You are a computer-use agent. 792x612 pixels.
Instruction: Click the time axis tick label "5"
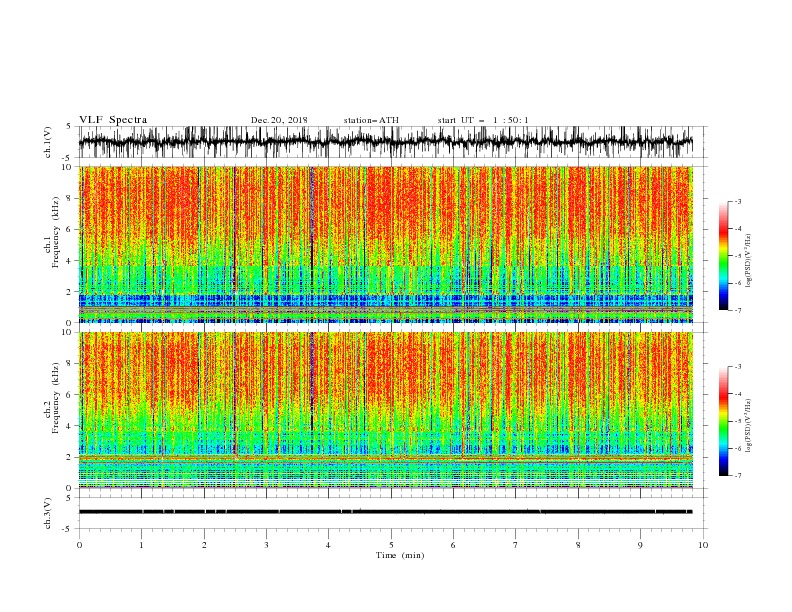pos(391,545)
